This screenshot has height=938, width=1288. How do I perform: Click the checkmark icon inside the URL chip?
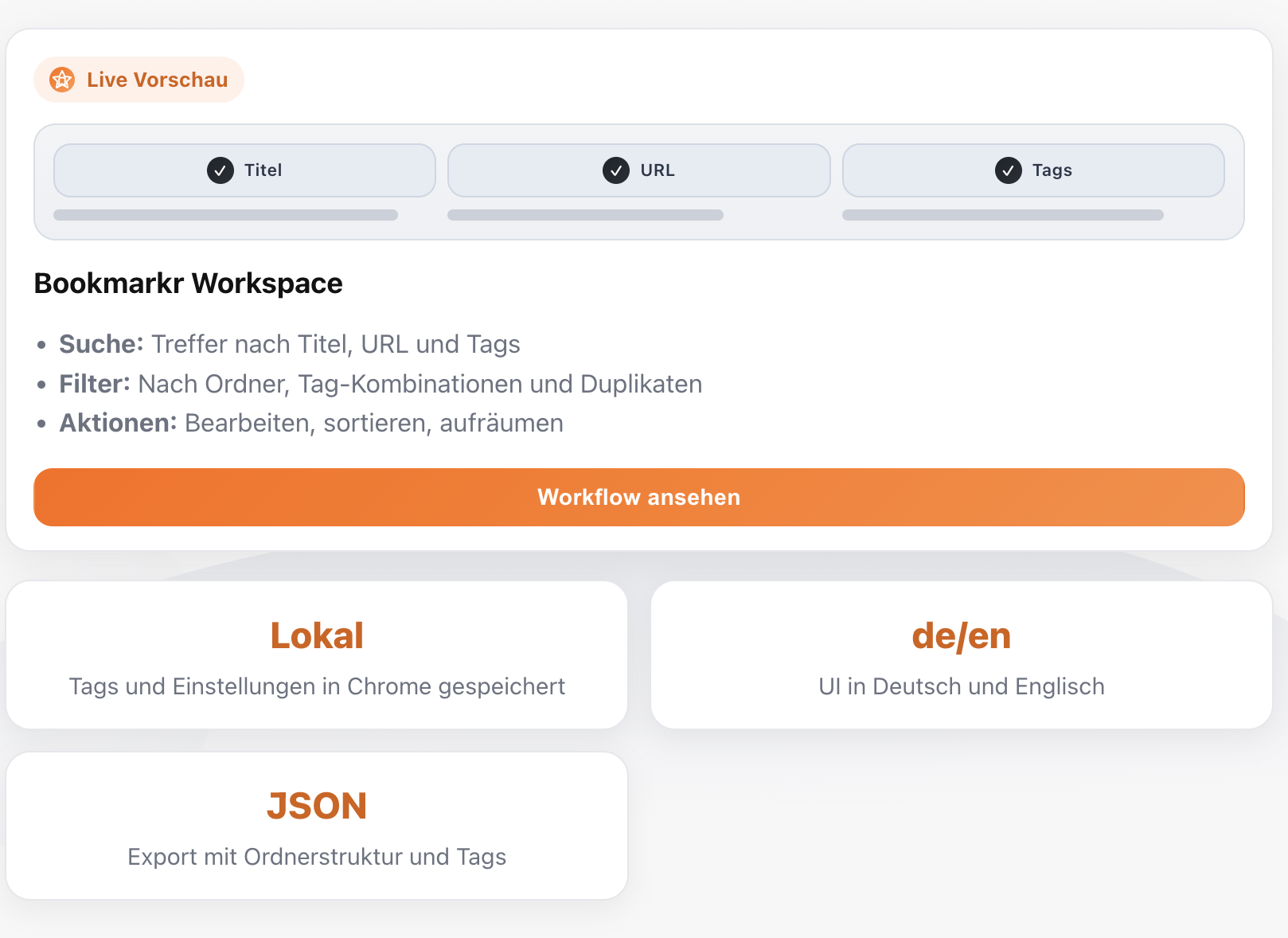coord(615,170)
